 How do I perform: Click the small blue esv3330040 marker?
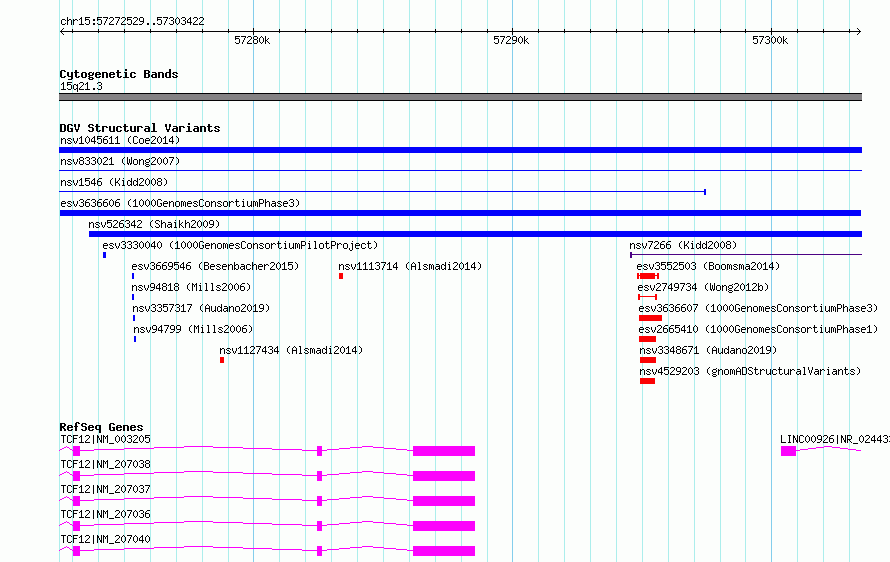pyautogui.click(x=104, y=255)
